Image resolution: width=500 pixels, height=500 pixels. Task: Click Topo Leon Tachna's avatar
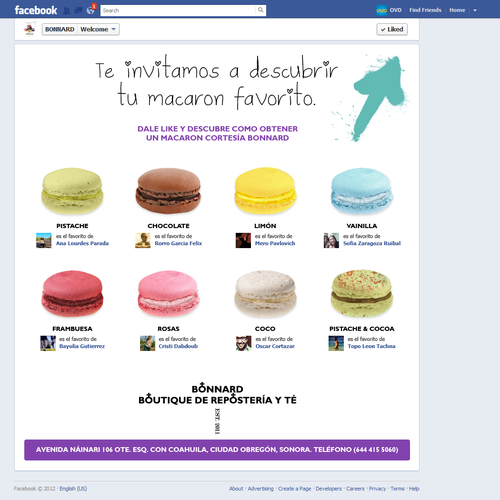336,343
